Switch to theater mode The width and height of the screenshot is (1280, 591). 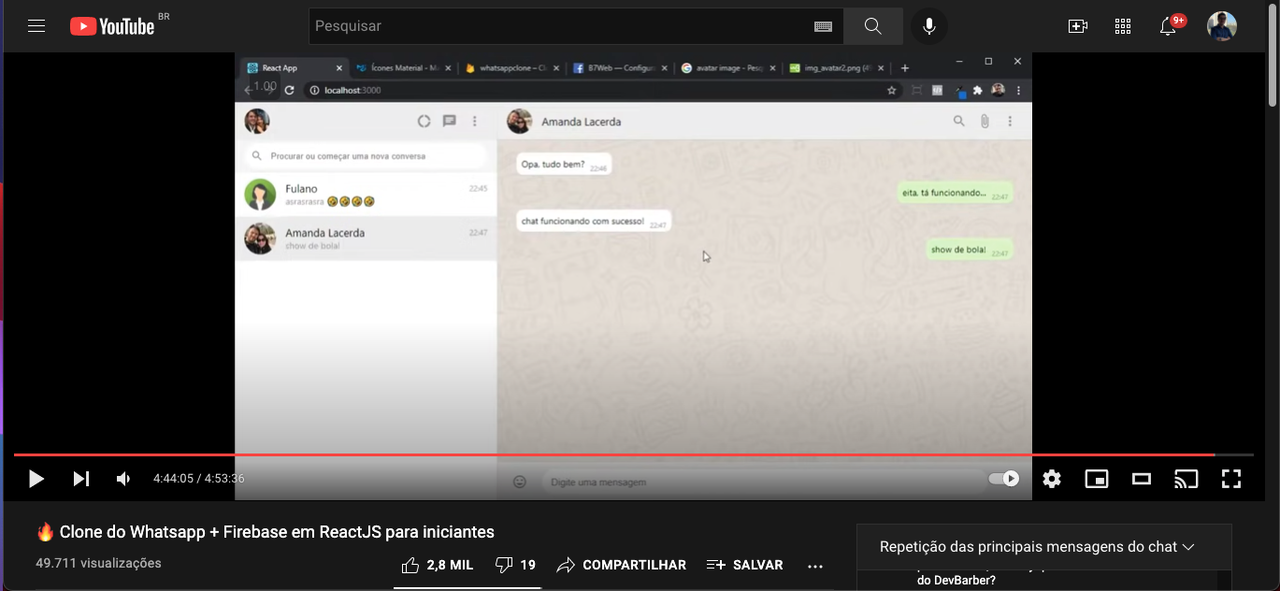1142,479
